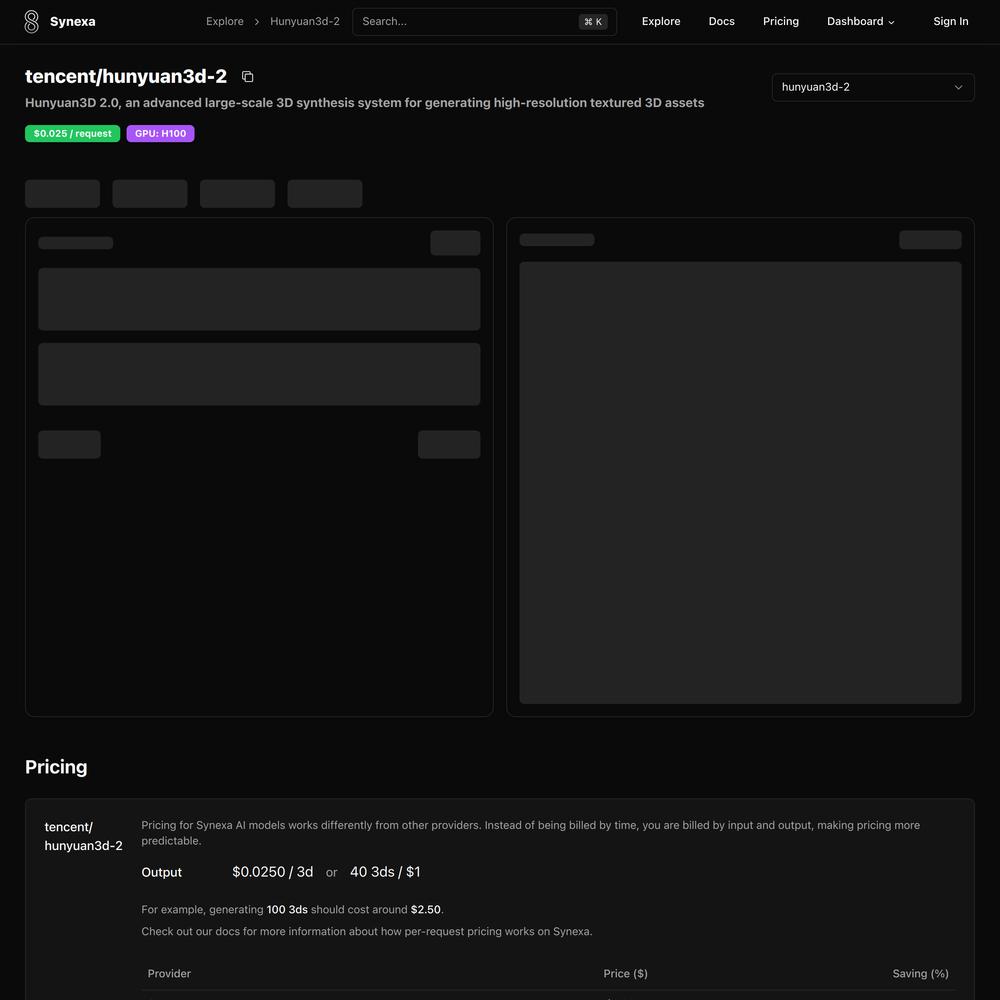The height and width of the screenshot is (1000, 1000).
Task: Click the Hunyuan3d-2 breadcrumb
Action: pos(305,22)
